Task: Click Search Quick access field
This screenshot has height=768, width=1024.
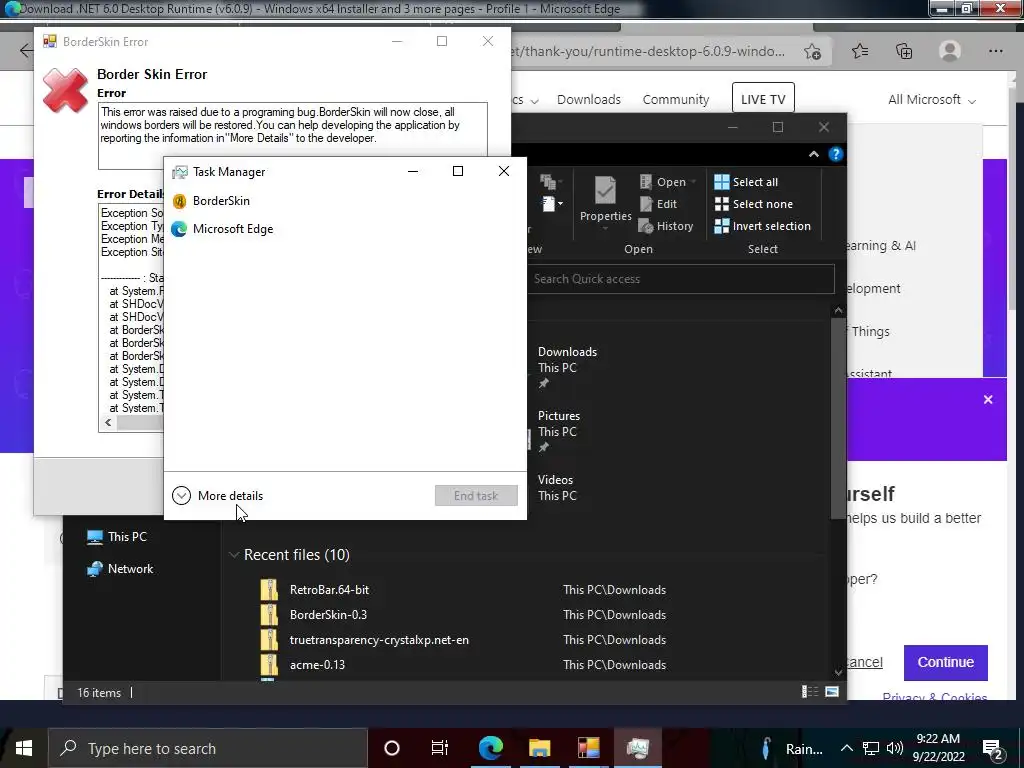Action: point(680,279)
